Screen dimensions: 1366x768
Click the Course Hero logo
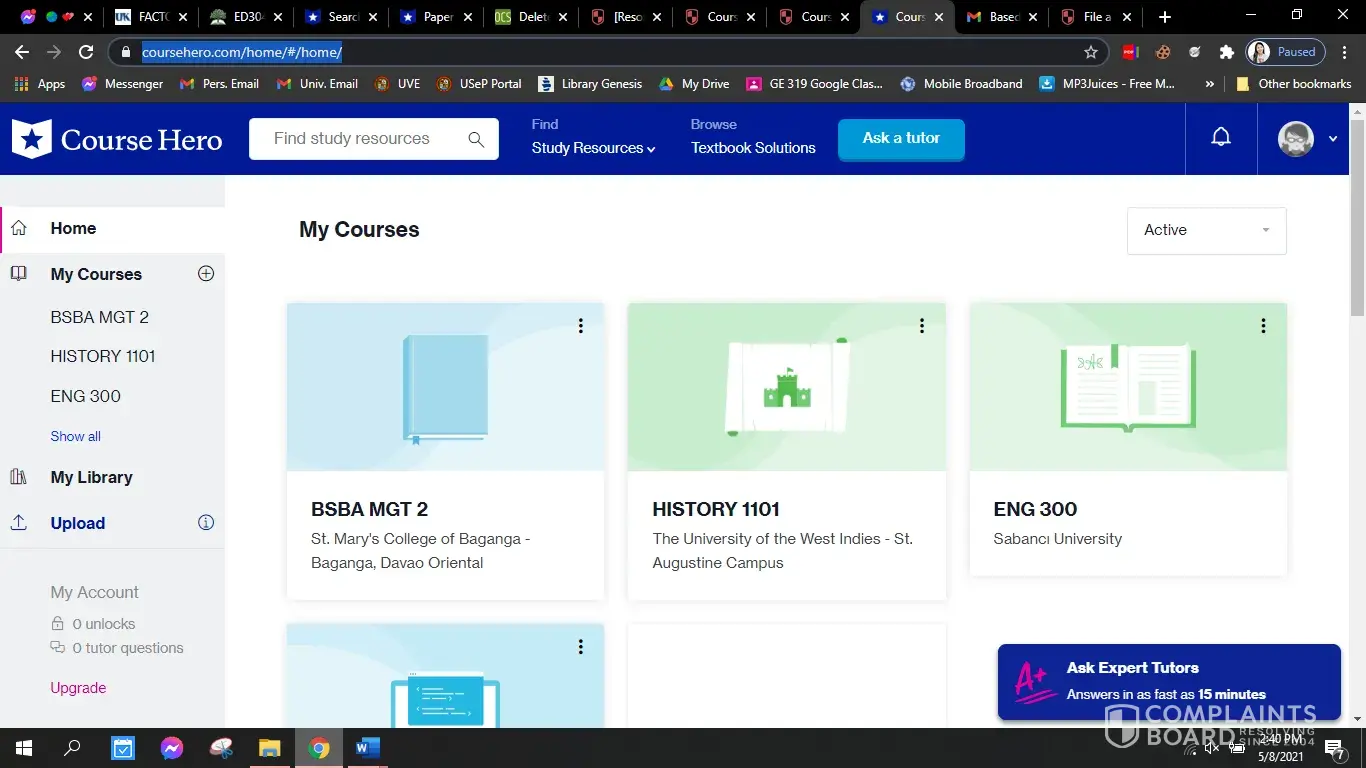pos(117,139)
